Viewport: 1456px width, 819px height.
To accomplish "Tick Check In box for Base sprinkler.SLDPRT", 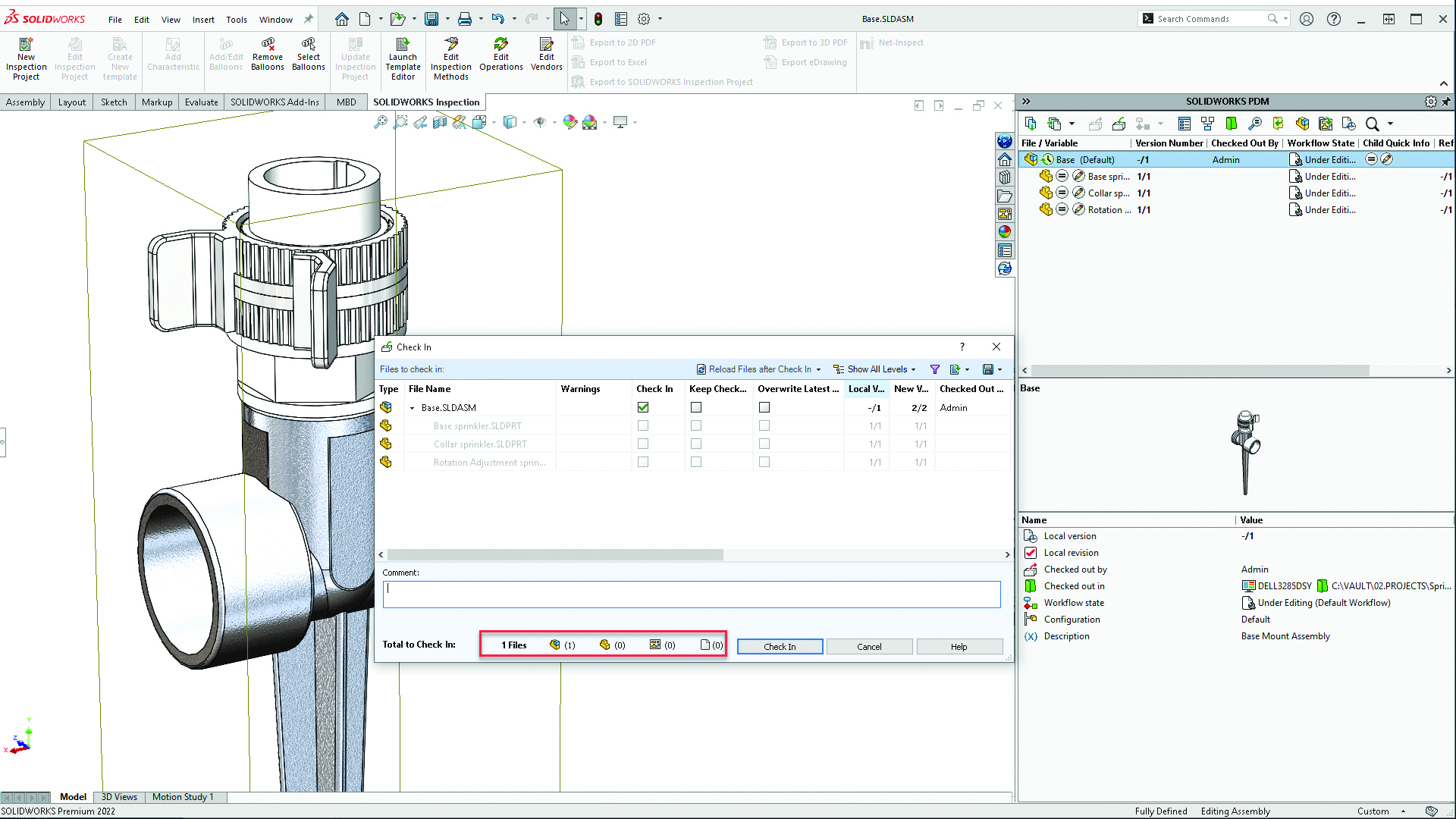I will pos(643,425).
